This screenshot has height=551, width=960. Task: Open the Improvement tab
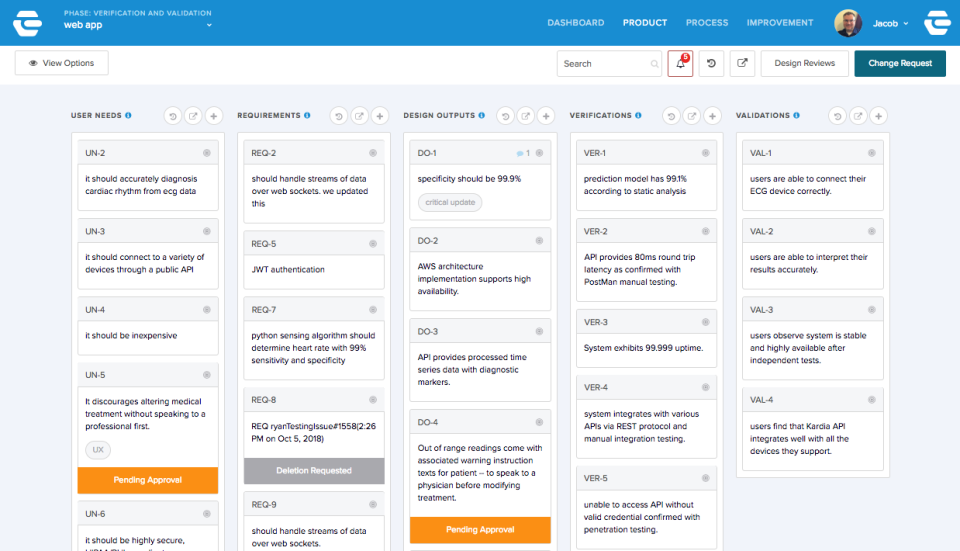click(x=780, y=23)
